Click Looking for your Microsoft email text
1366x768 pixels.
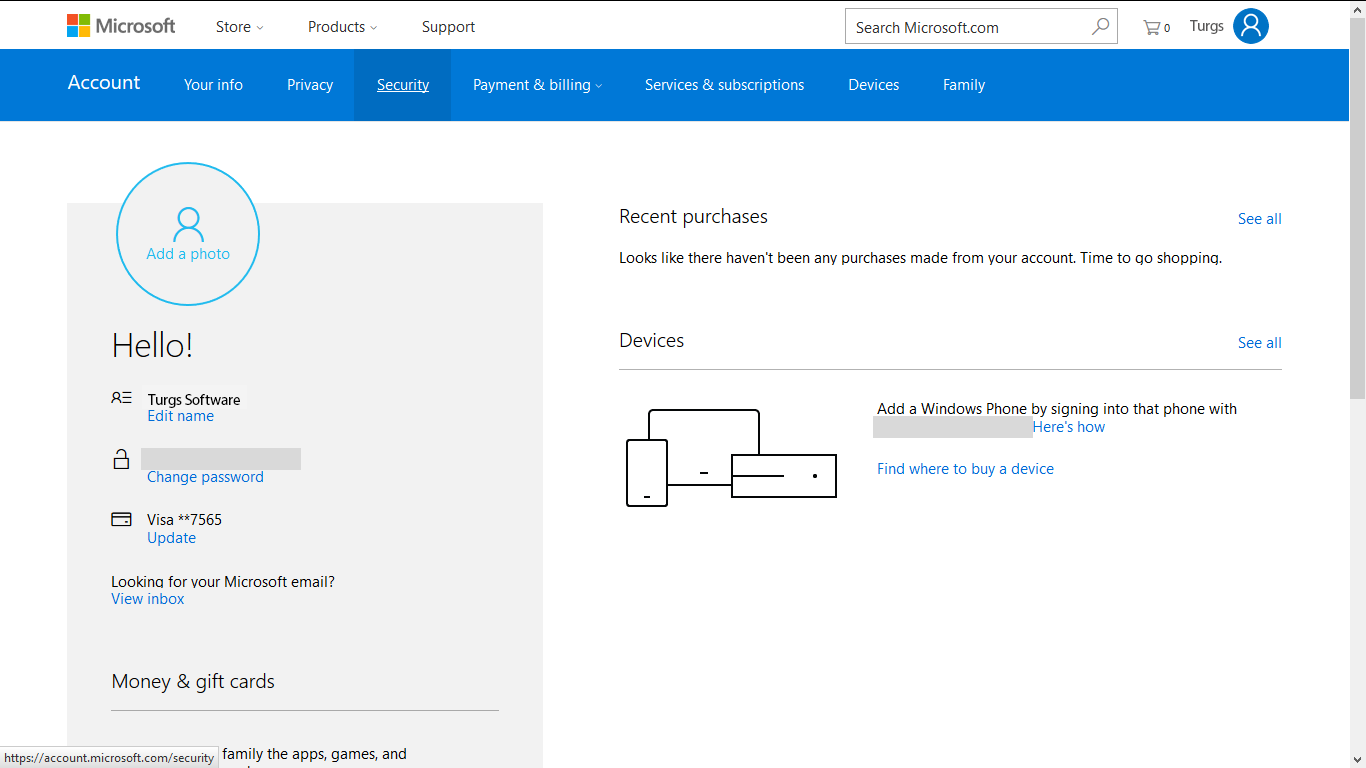(x=223, y=582)
